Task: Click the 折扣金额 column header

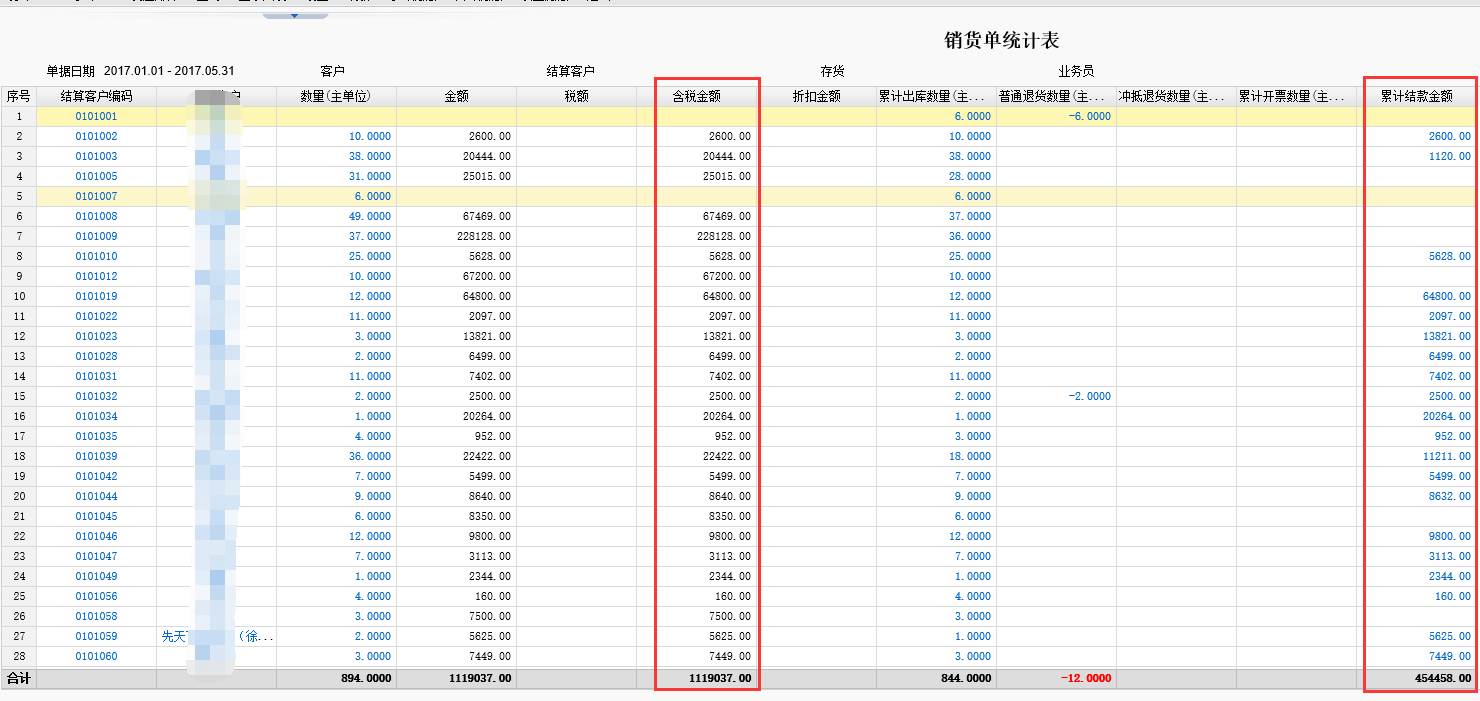Action: 816,97
